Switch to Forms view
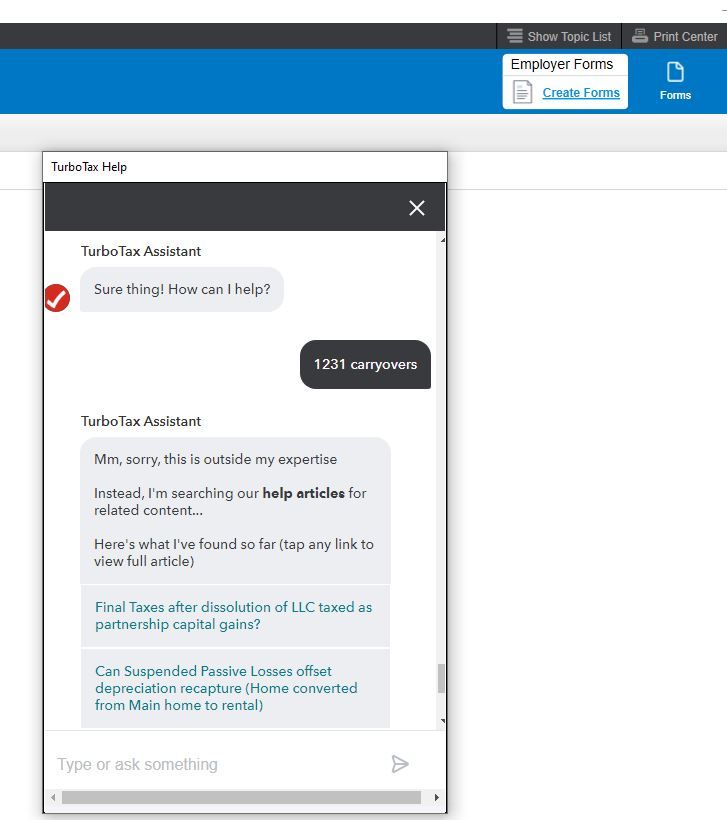 (675, 82)
